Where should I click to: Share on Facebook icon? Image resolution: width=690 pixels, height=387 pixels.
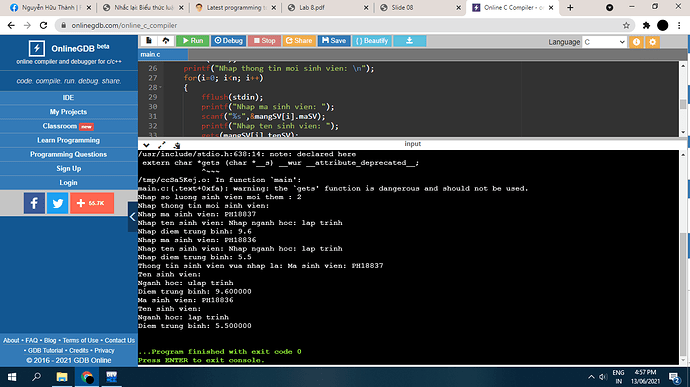pyautogui.click(x=34, y=203)
